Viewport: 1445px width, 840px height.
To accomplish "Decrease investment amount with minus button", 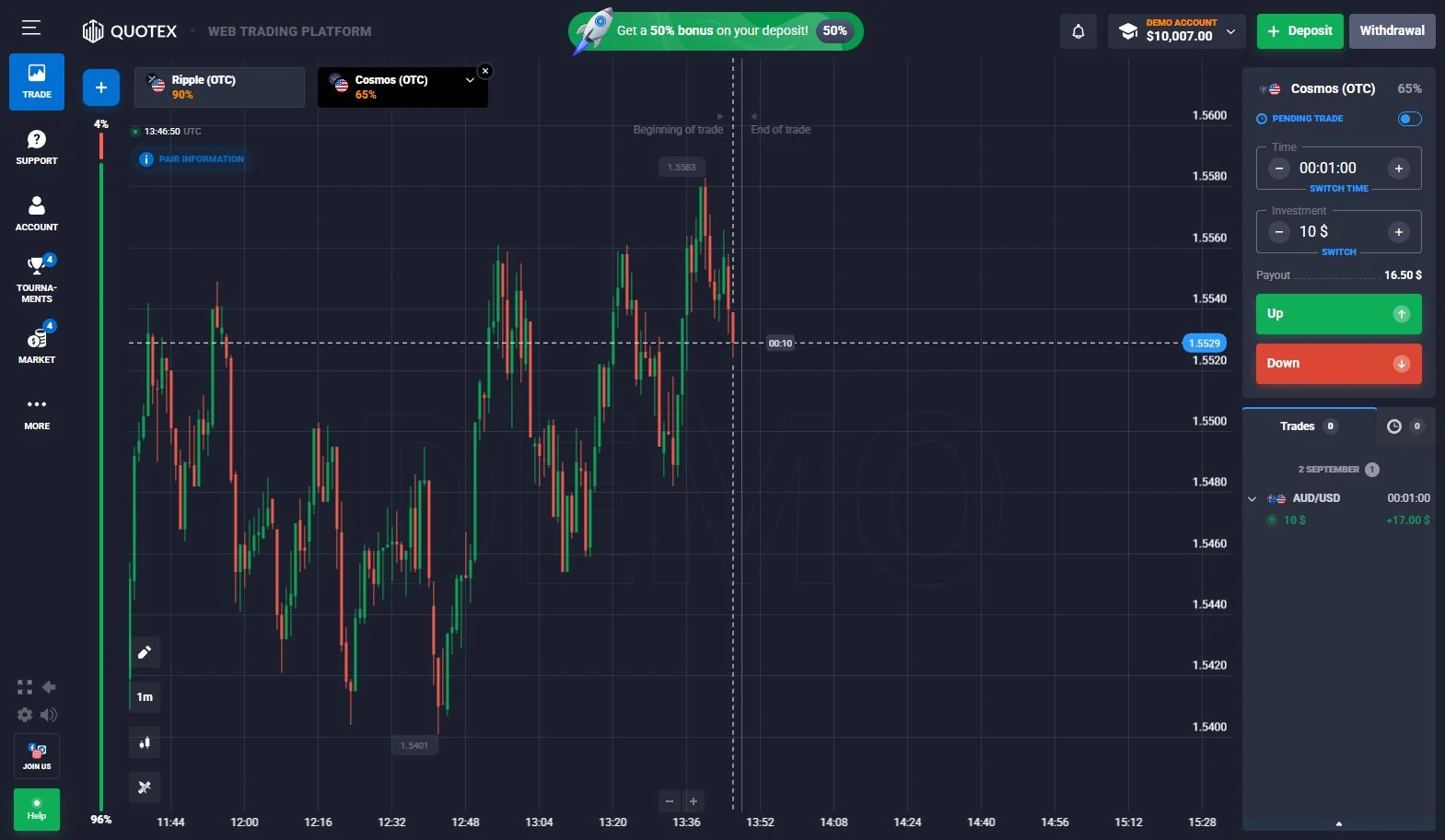I will [x=1279, y=232].
